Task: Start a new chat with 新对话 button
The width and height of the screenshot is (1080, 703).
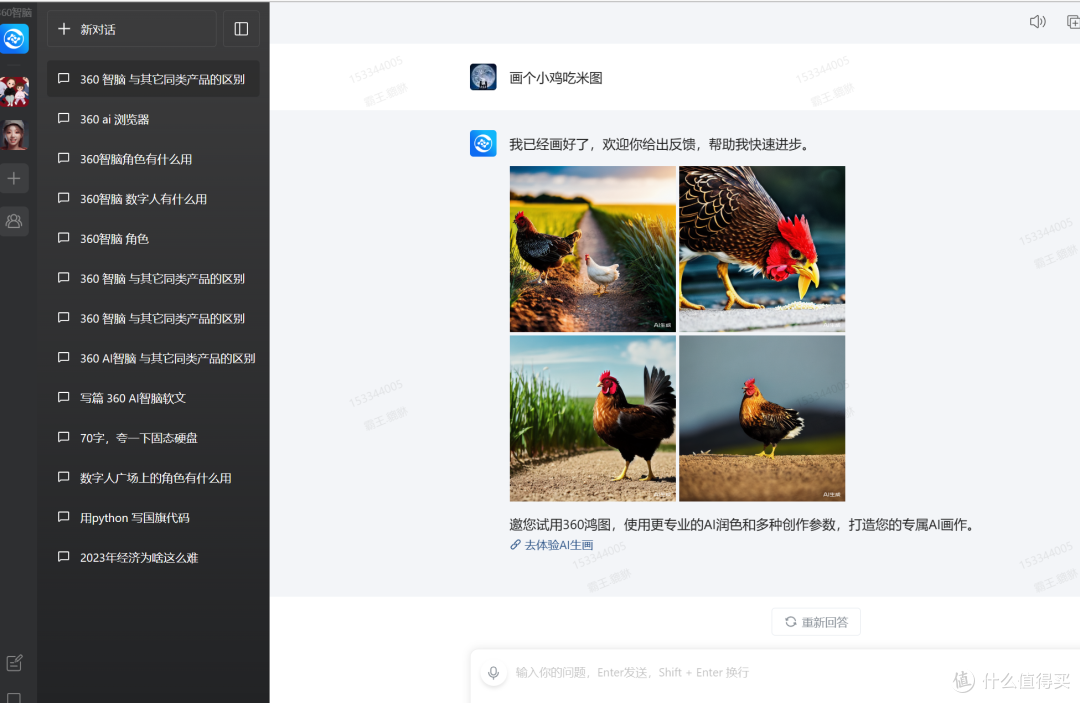Action: 132,29
